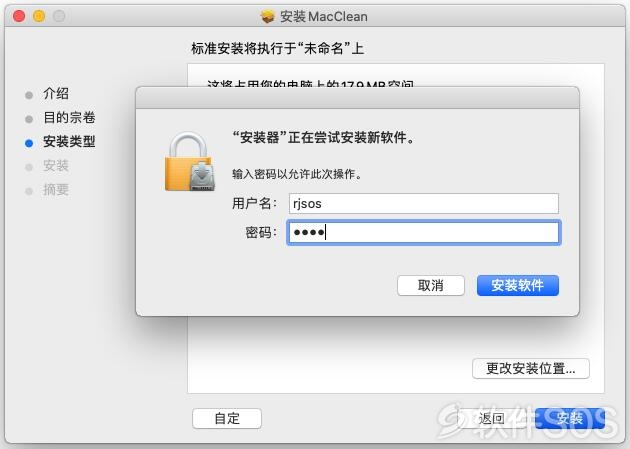Select the 介绍 sidebar label
The height and width of the screenshot is (449, 630).
click(x=56, y=93)
